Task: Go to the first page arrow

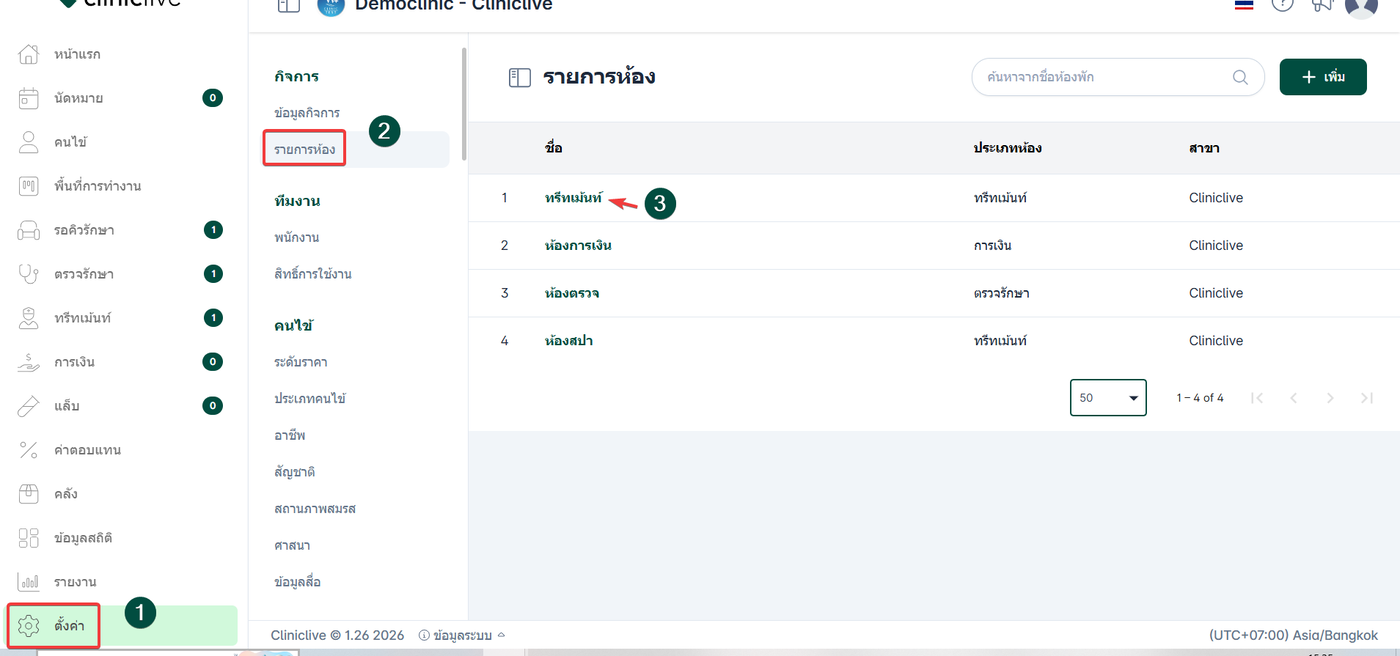Action: (1257, 398)
